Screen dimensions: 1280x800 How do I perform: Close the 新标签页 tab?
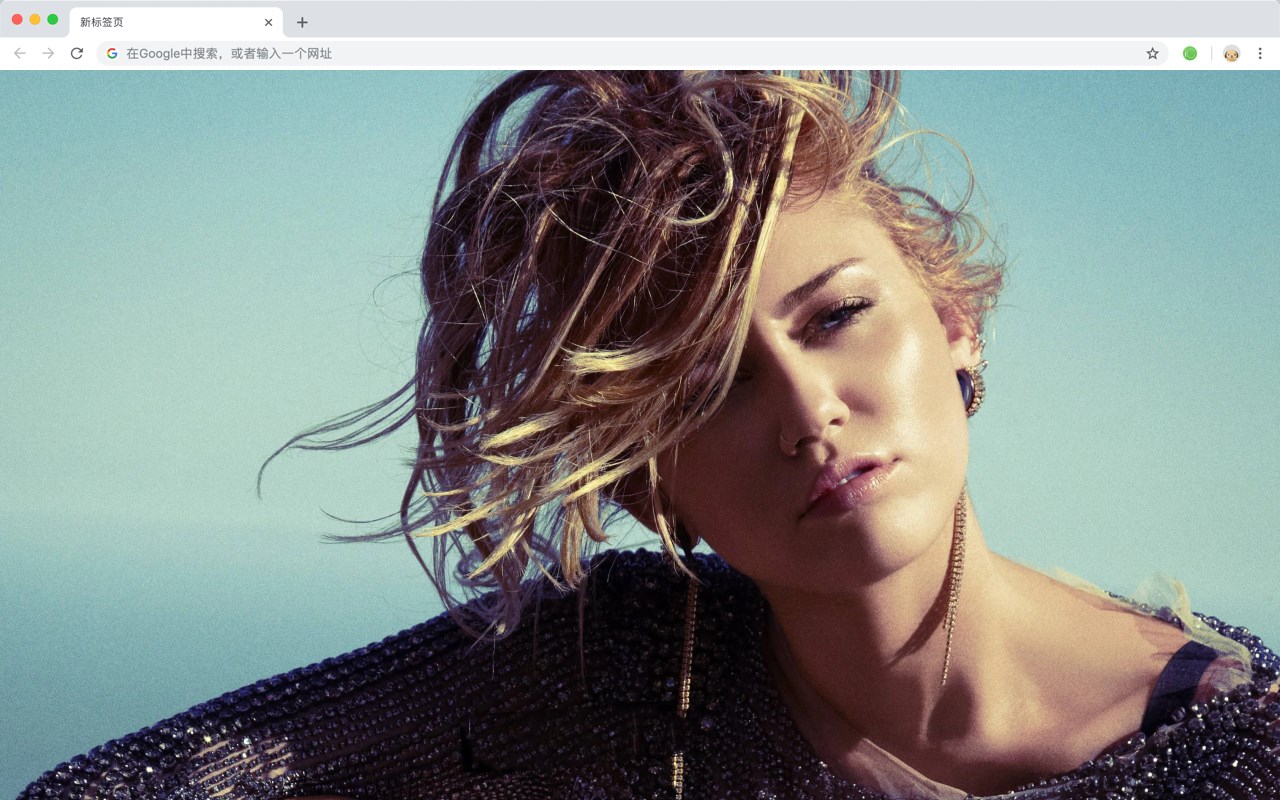(x=268, y=22)
